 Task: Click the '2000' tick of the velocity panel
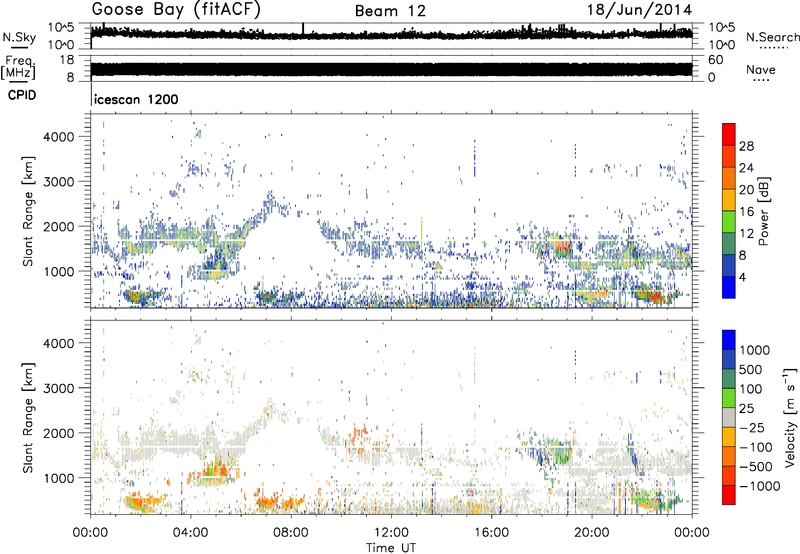[x=58, y=433]
